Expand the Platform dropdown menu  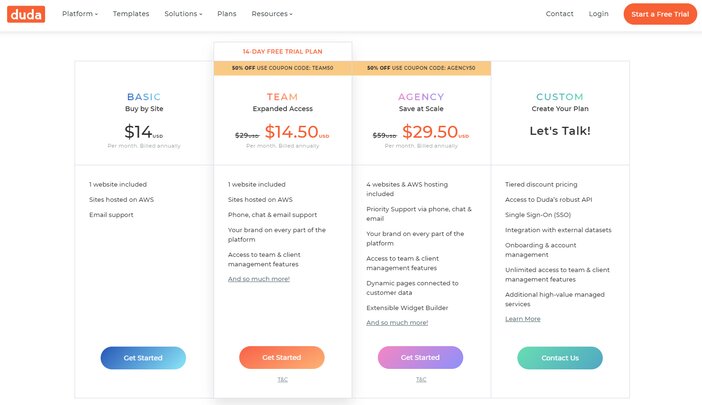pos(80,14)
